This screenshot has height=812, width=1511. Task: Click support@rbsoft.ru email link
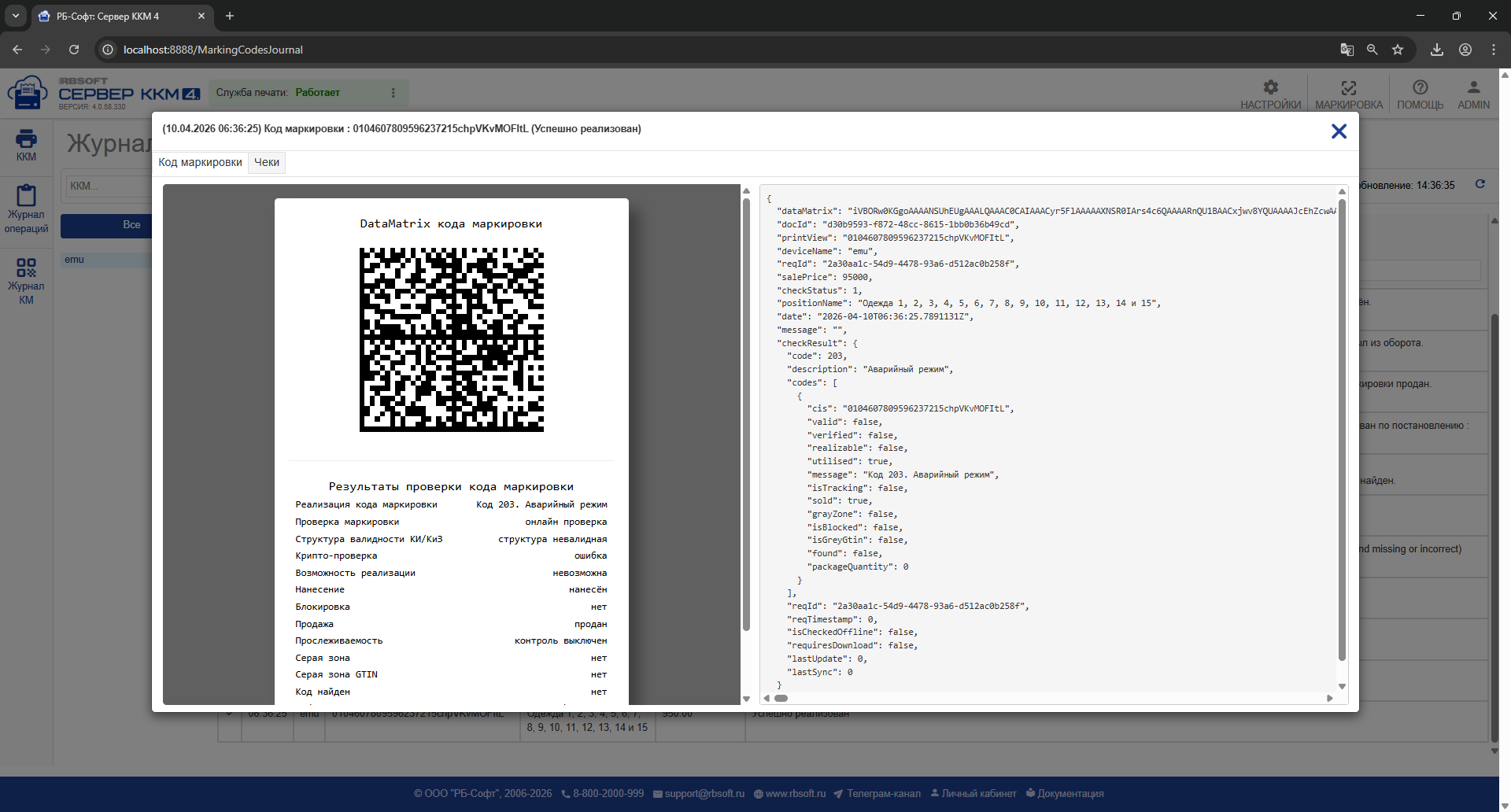pyautogui.click(x=699, y=794)
